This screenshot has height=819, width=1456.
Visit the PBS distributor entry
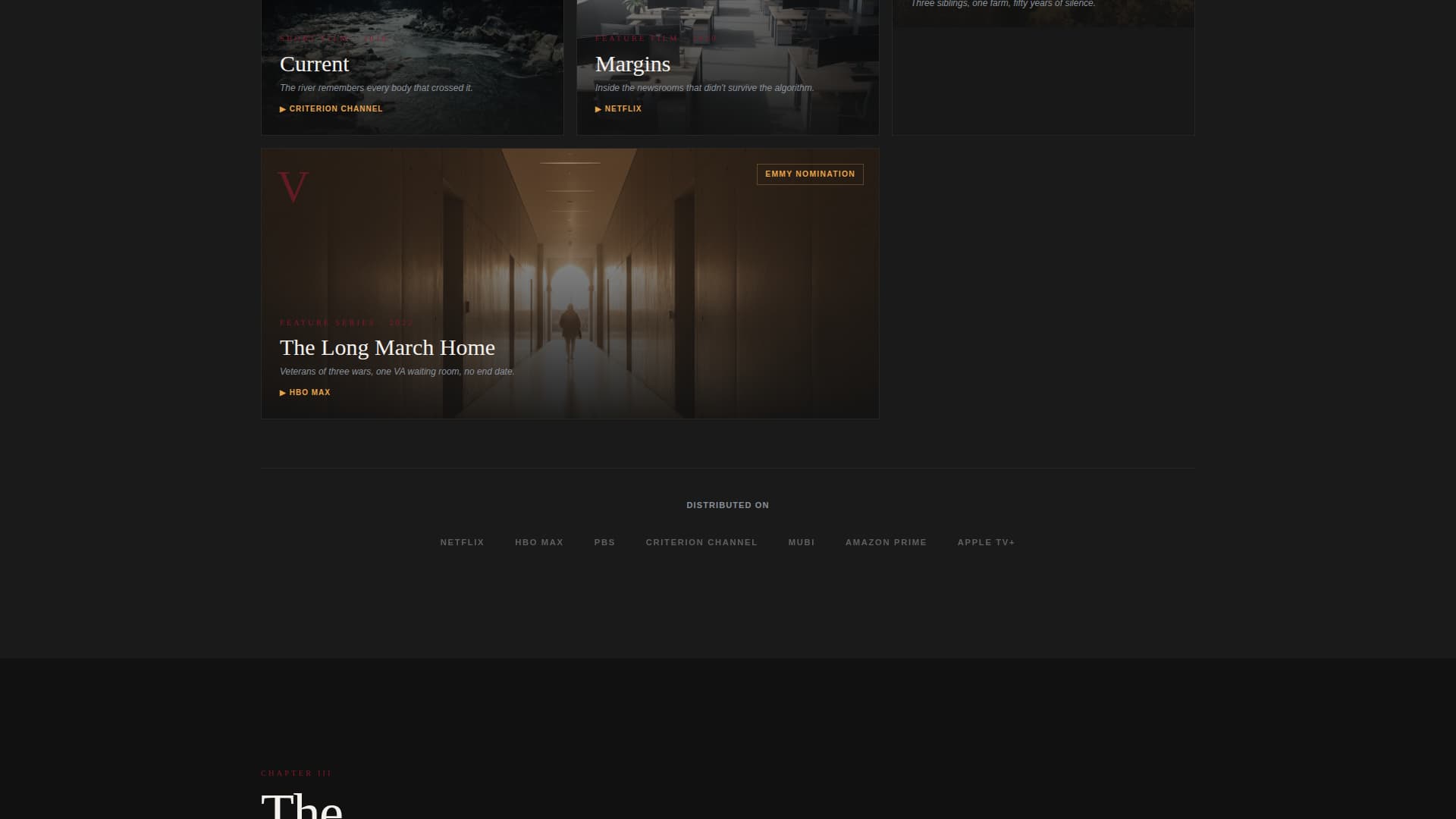[604, 542]
